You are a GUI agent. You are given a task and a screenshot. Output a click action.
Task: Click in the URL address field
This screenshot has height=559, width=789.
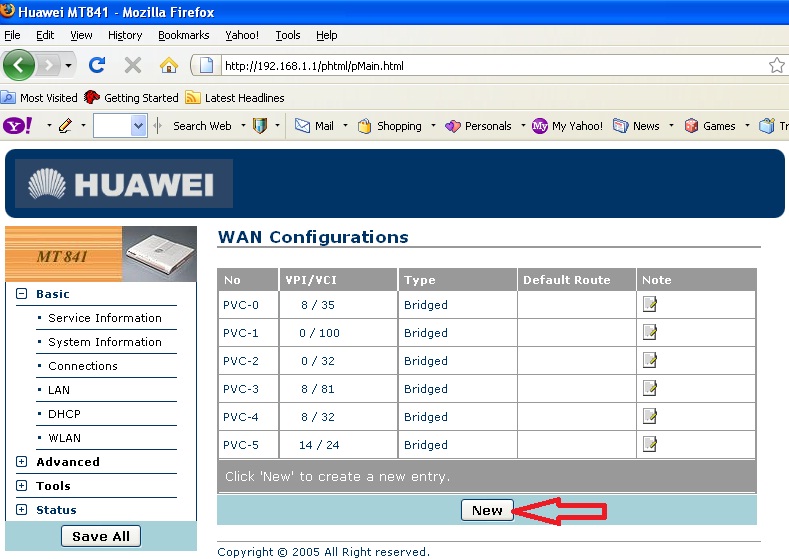[x=493, y=66]
